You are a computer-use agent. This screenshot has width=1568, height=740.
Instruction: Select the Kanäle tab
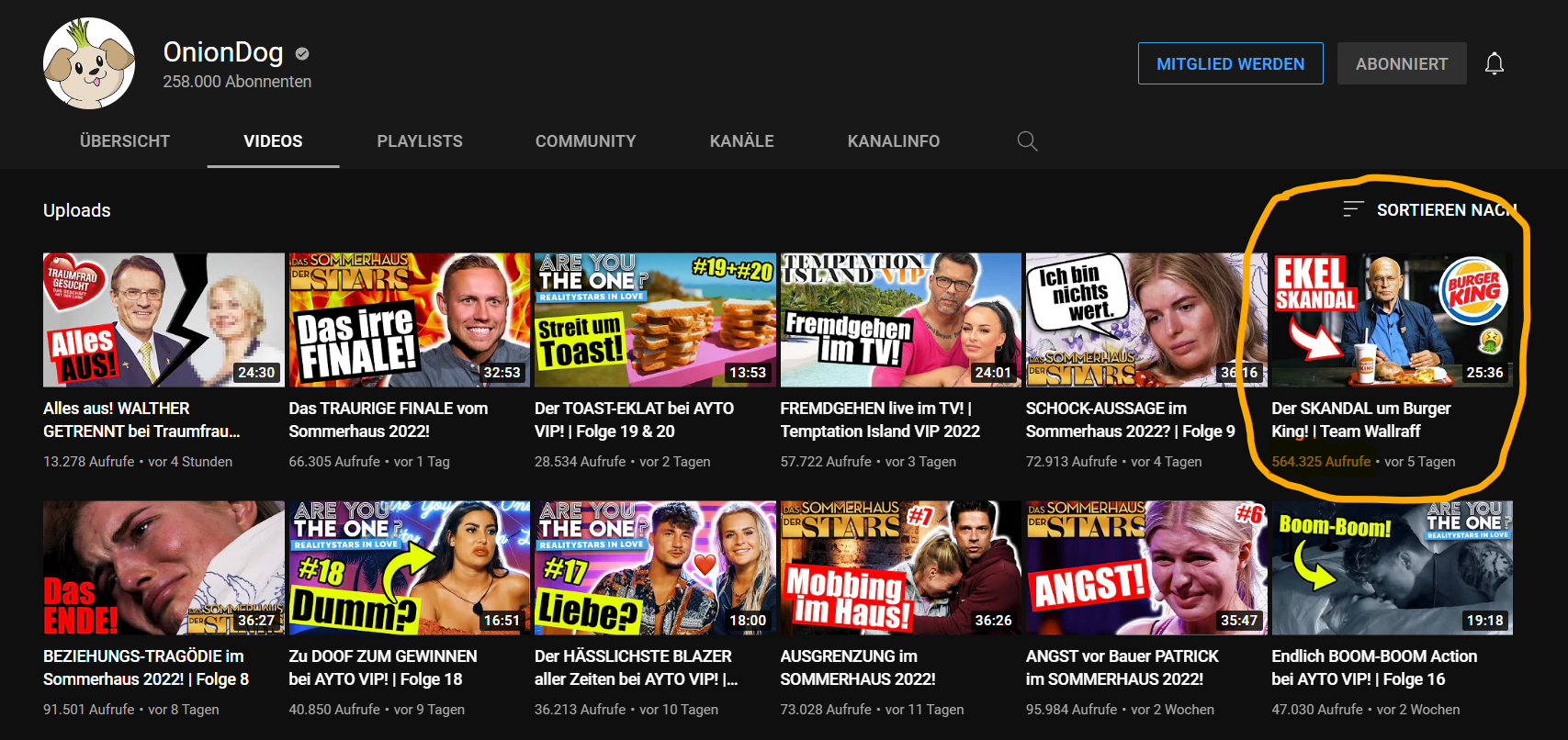pos(741,141)
